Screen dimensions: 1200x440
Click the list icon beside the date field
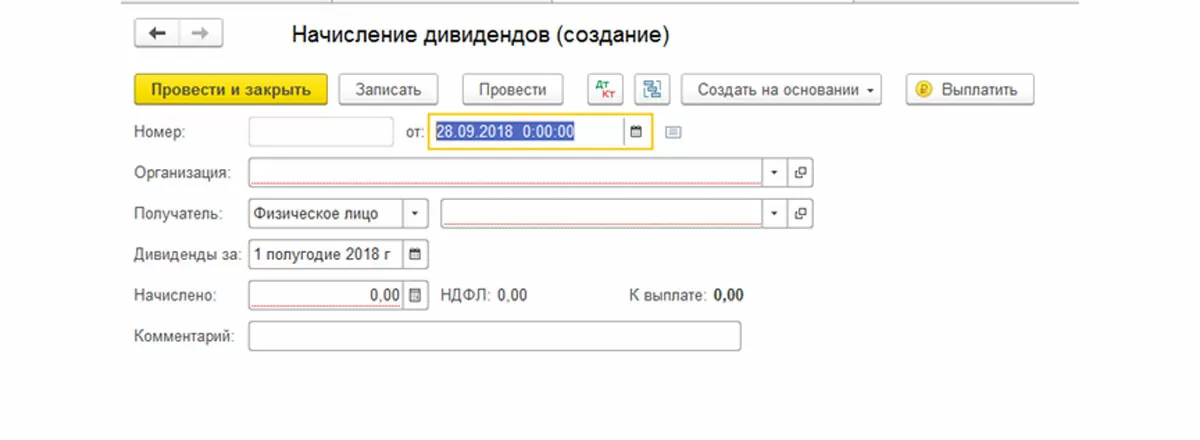[x=673, y=131]
